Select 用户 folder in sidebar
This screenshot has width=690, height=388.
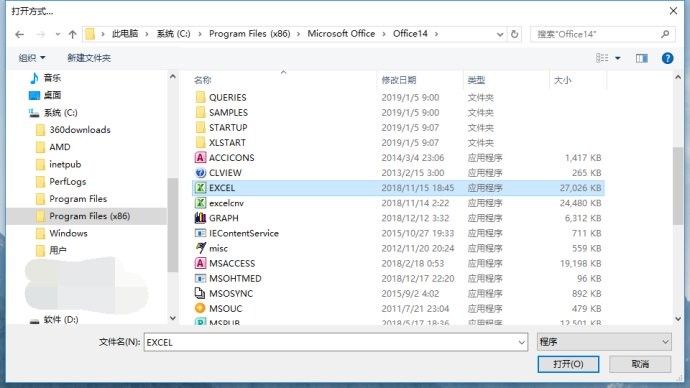(x=58, y=250)
